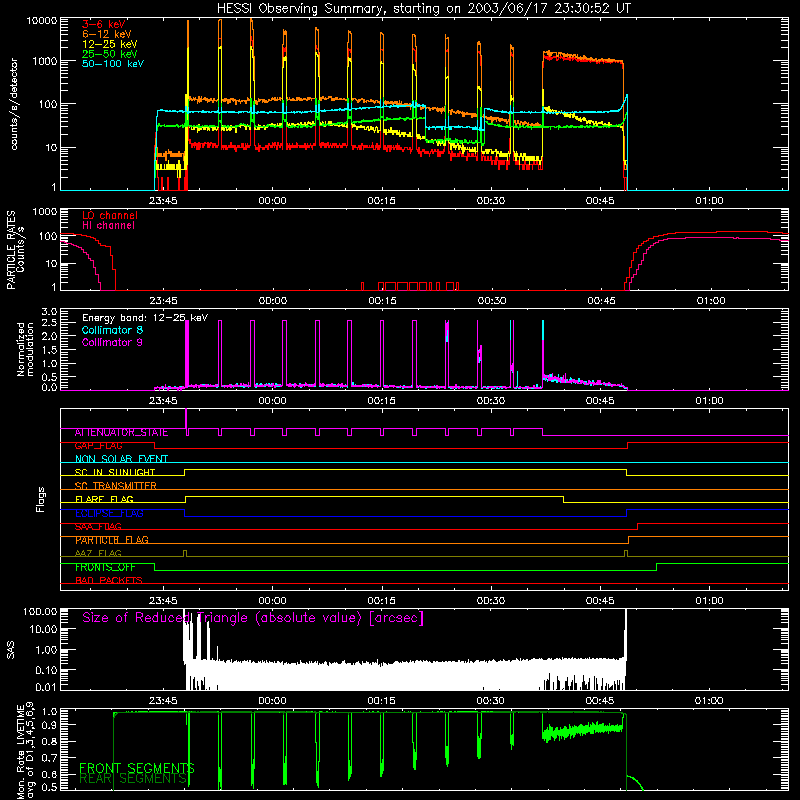Viewport: 800px width, 800px height.
Task: Click "00:30" under the normalized modulation panel
Action: coord(491,401)
